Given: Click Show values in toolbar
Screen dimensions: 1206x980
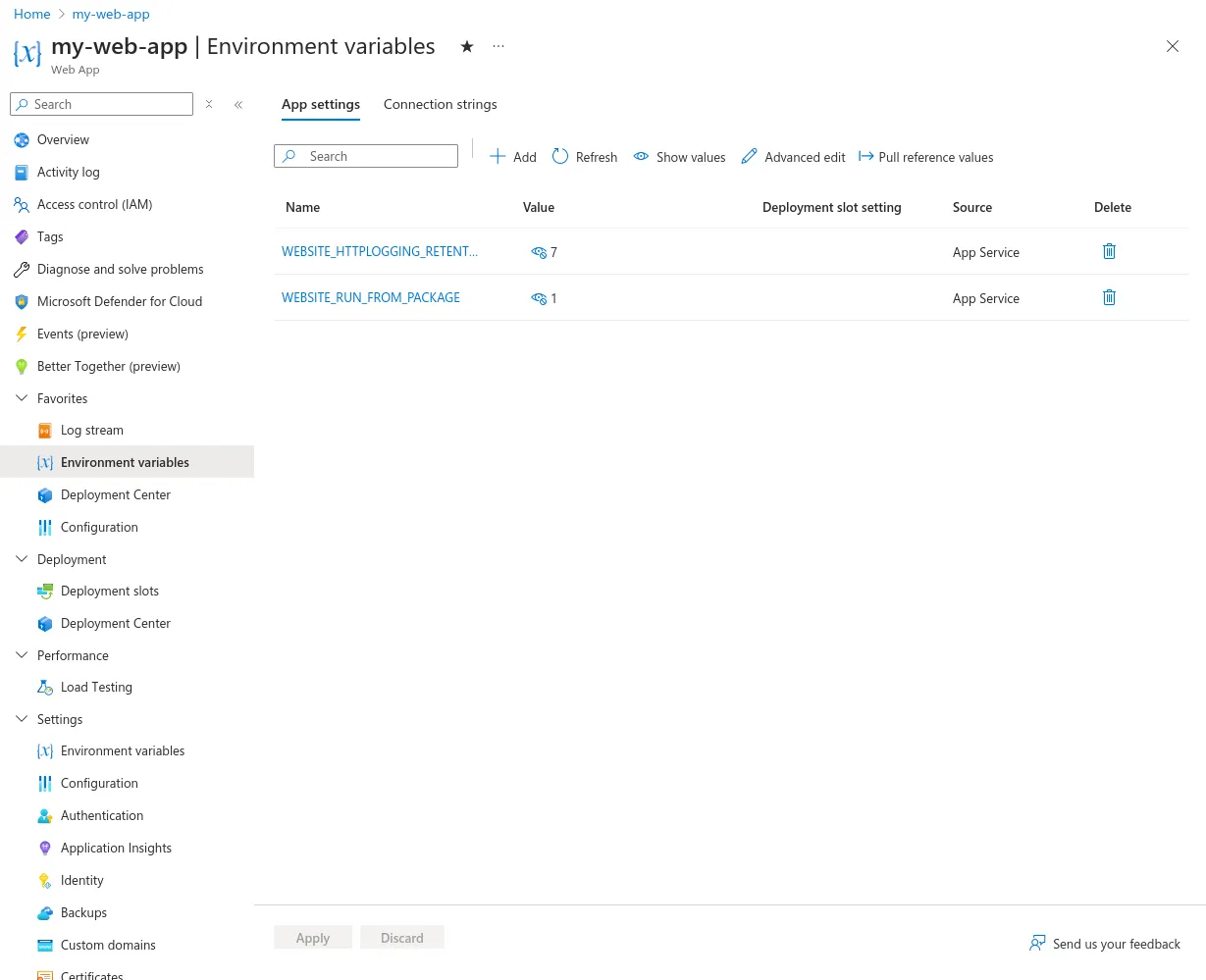Looking at the screenshot, I should (679, 157).
